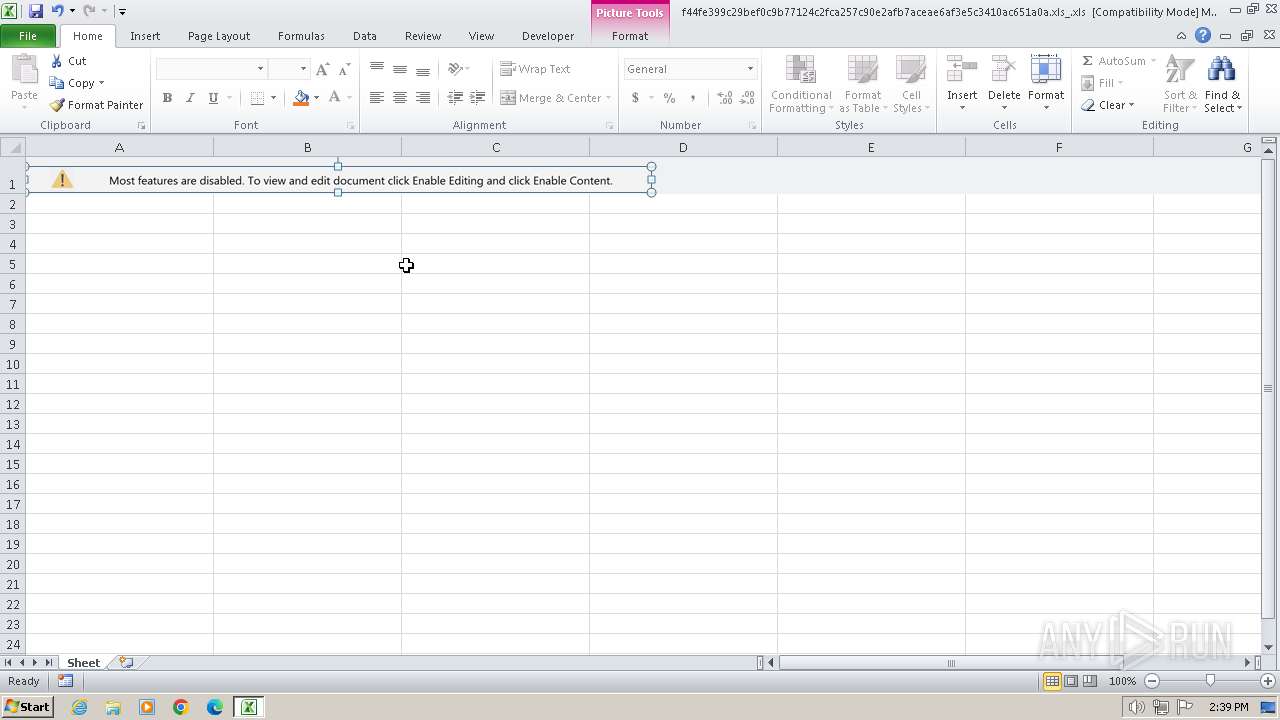The width and height of the screenshot is (1280, 720).
Task: Open Find & Select binoculars menu
Action: pyautogui.click(x=1222, y=84)
